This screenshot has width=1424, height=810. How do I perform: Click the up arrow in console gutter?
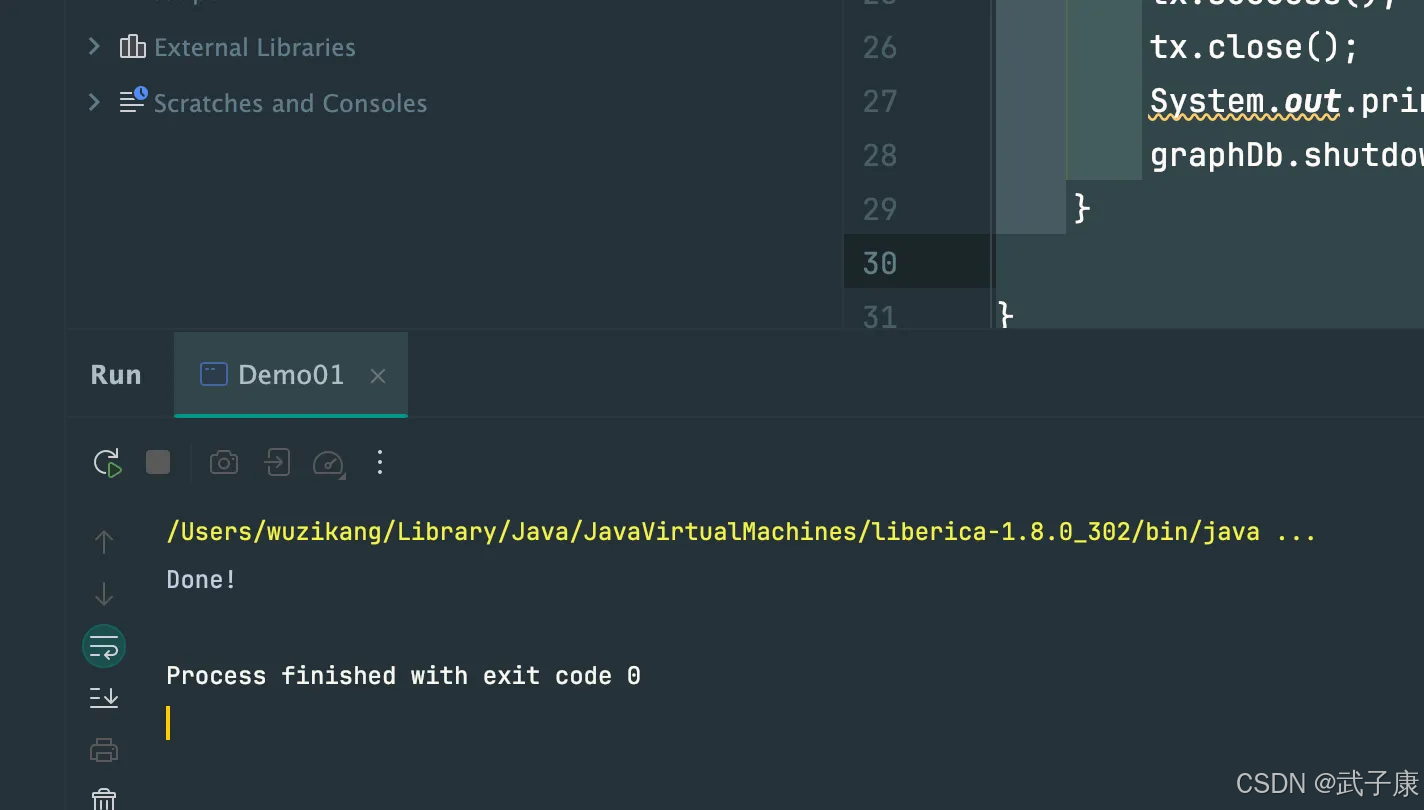104,542
